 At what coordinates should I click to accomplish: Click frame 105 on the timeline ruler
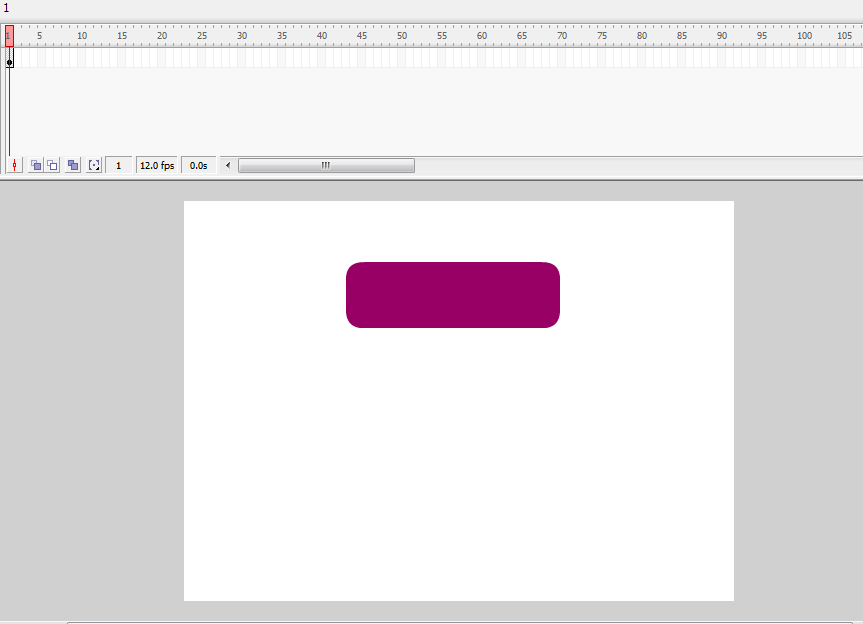[x=845, y=36]
